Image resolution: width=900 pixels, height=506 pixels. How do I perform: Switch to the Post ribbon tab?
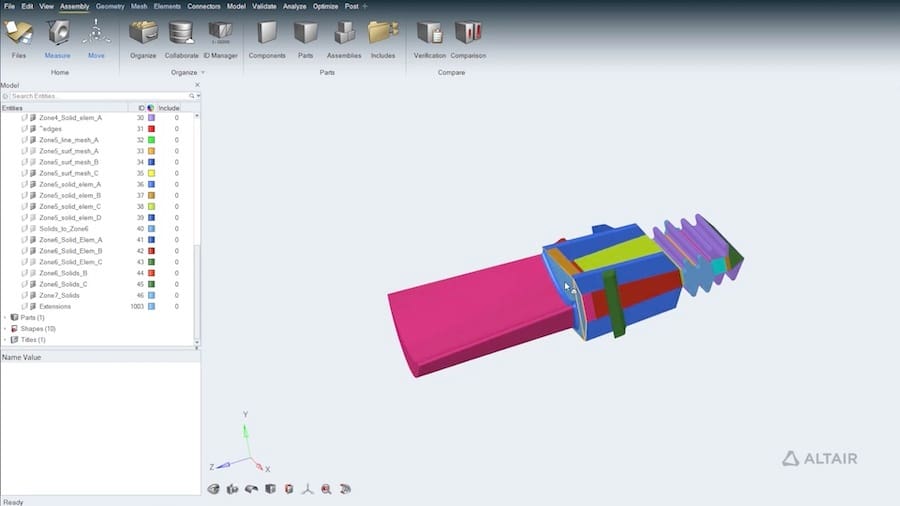[x=351, y=6]
